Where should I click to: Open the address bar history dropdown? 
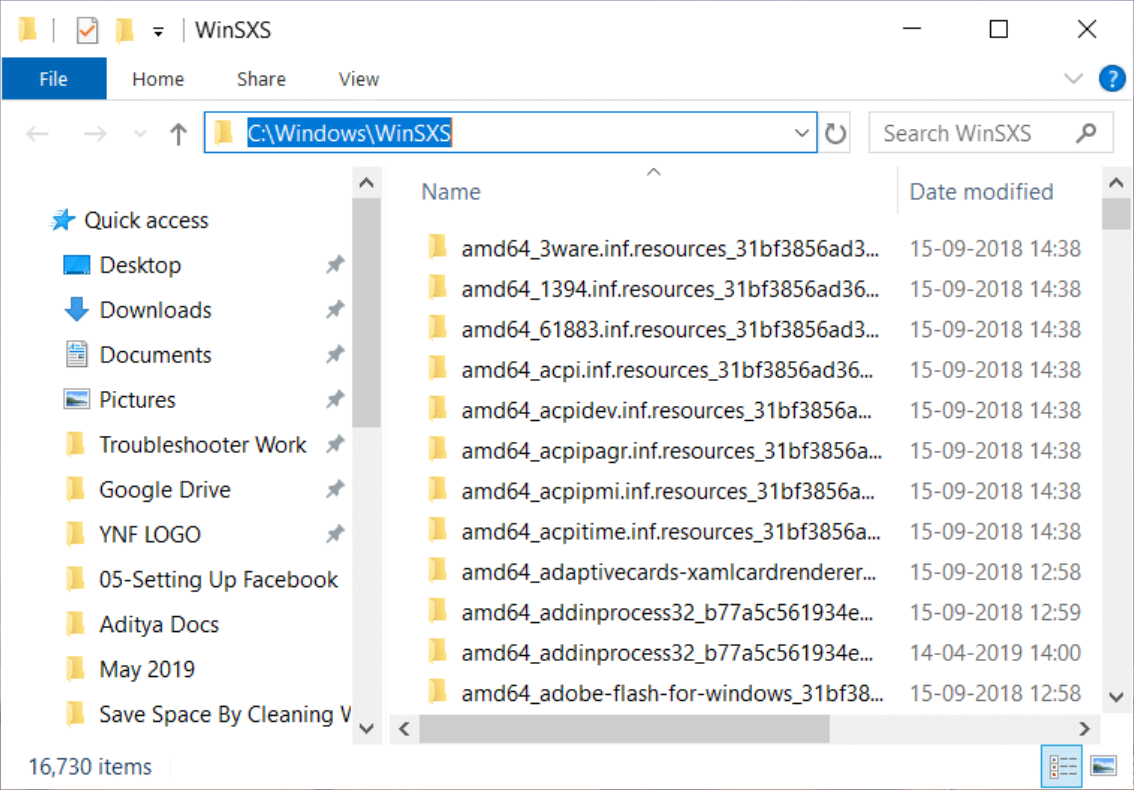[801, 134]
